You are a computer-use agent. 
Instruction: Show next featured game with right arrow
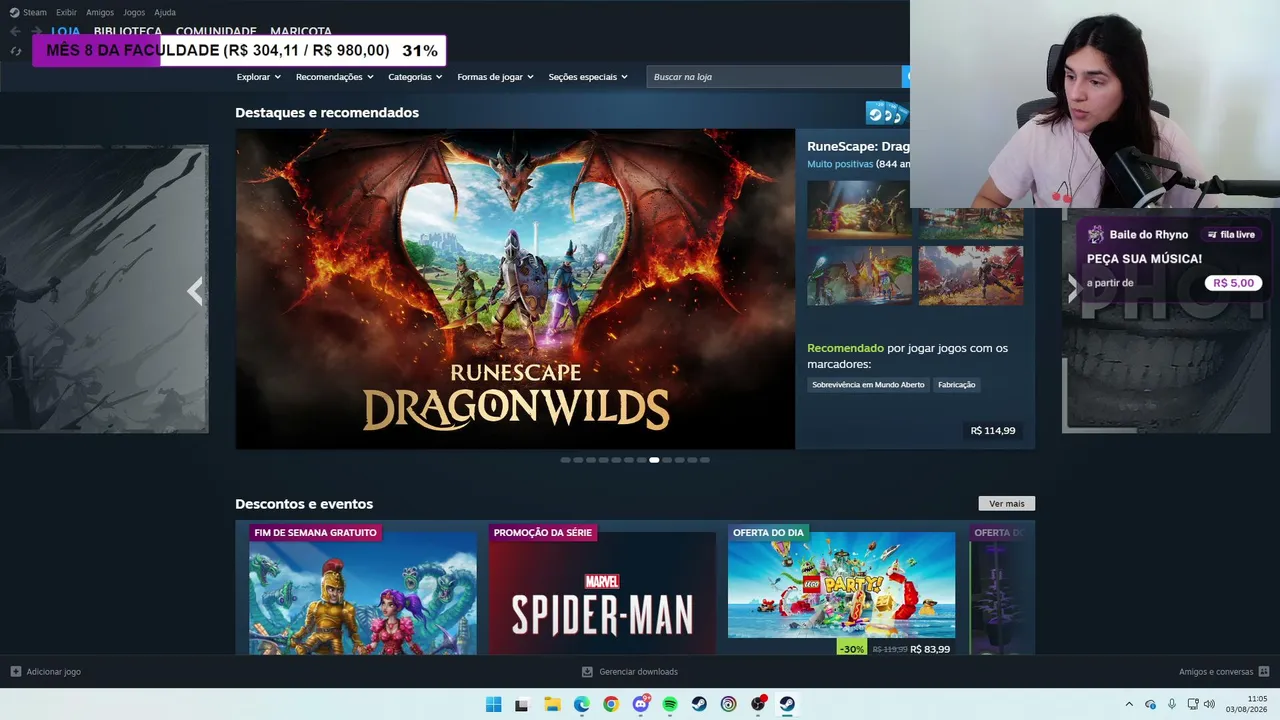point(1073,290)
